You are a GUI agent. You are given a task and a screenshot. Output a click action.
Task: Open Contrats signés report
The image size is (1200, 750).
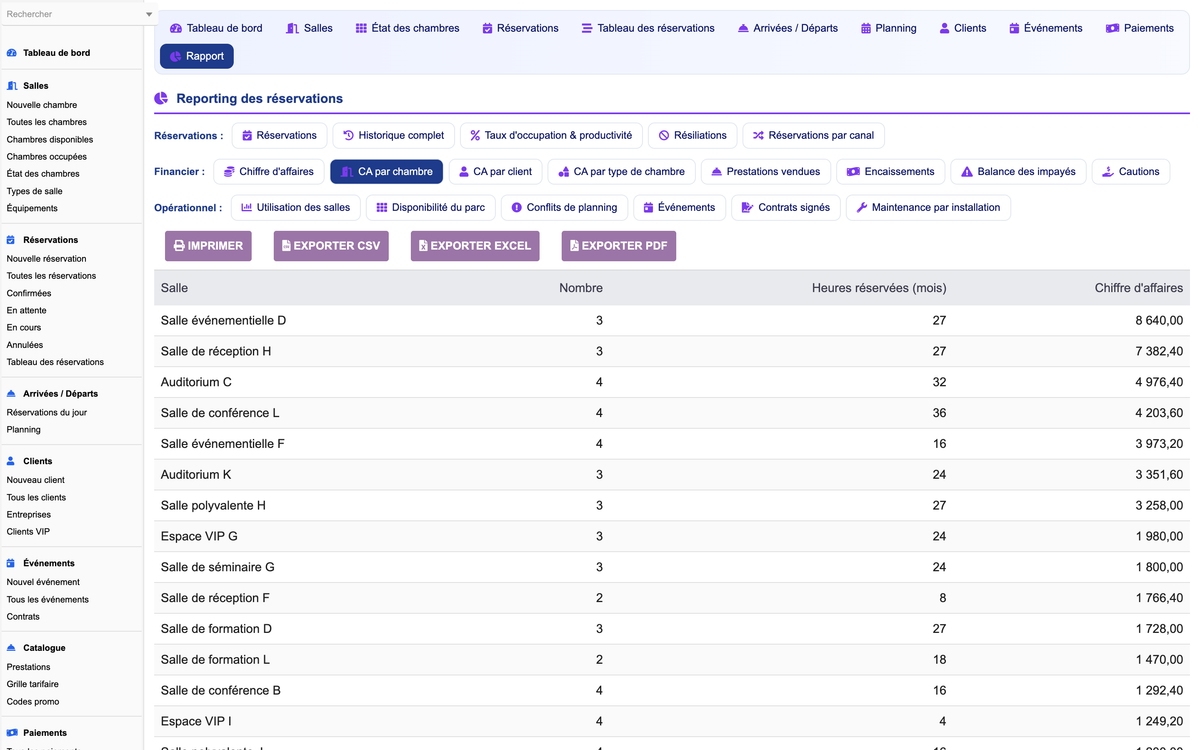pyautogui.click(x=785, y=207)
